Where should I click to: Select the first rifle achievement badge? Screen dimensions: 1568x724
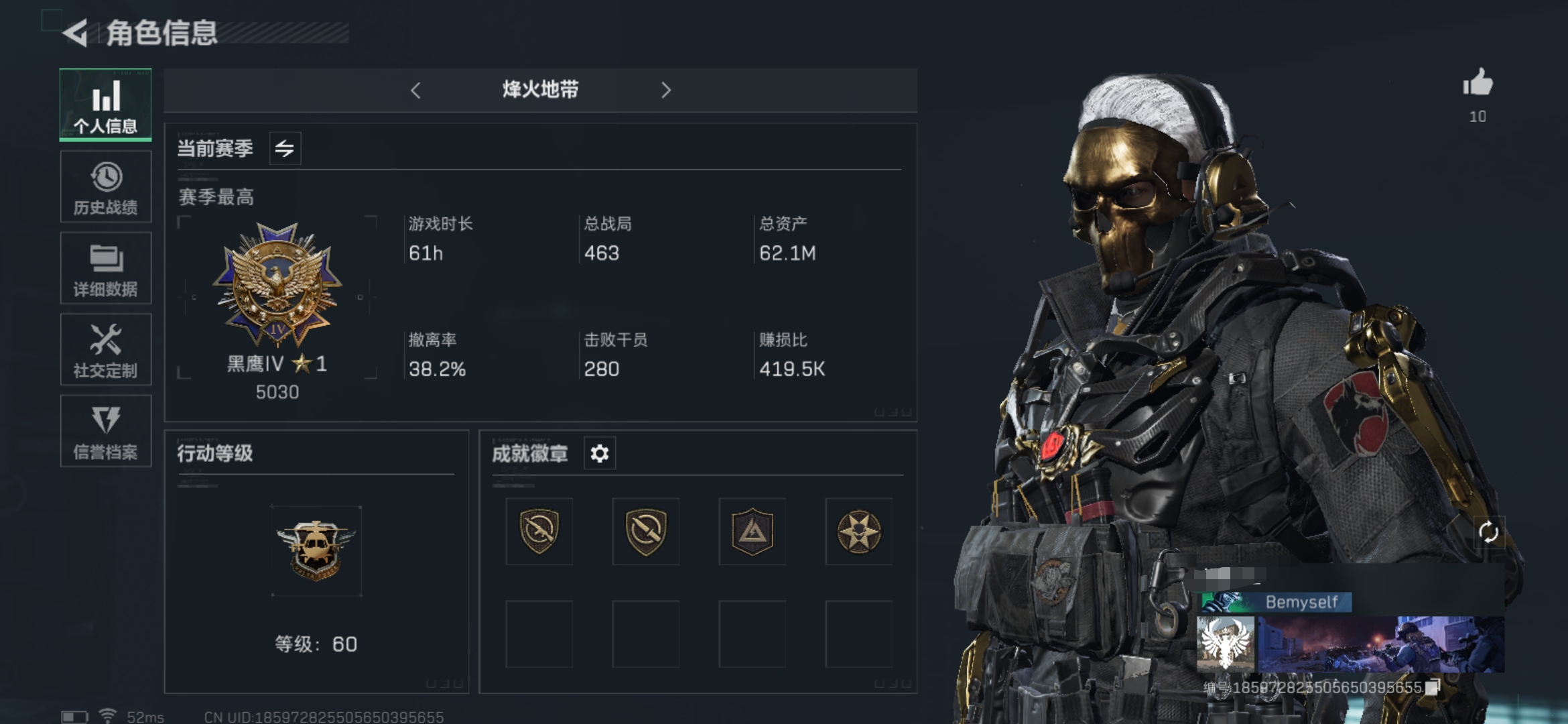[x=539, y=532]
